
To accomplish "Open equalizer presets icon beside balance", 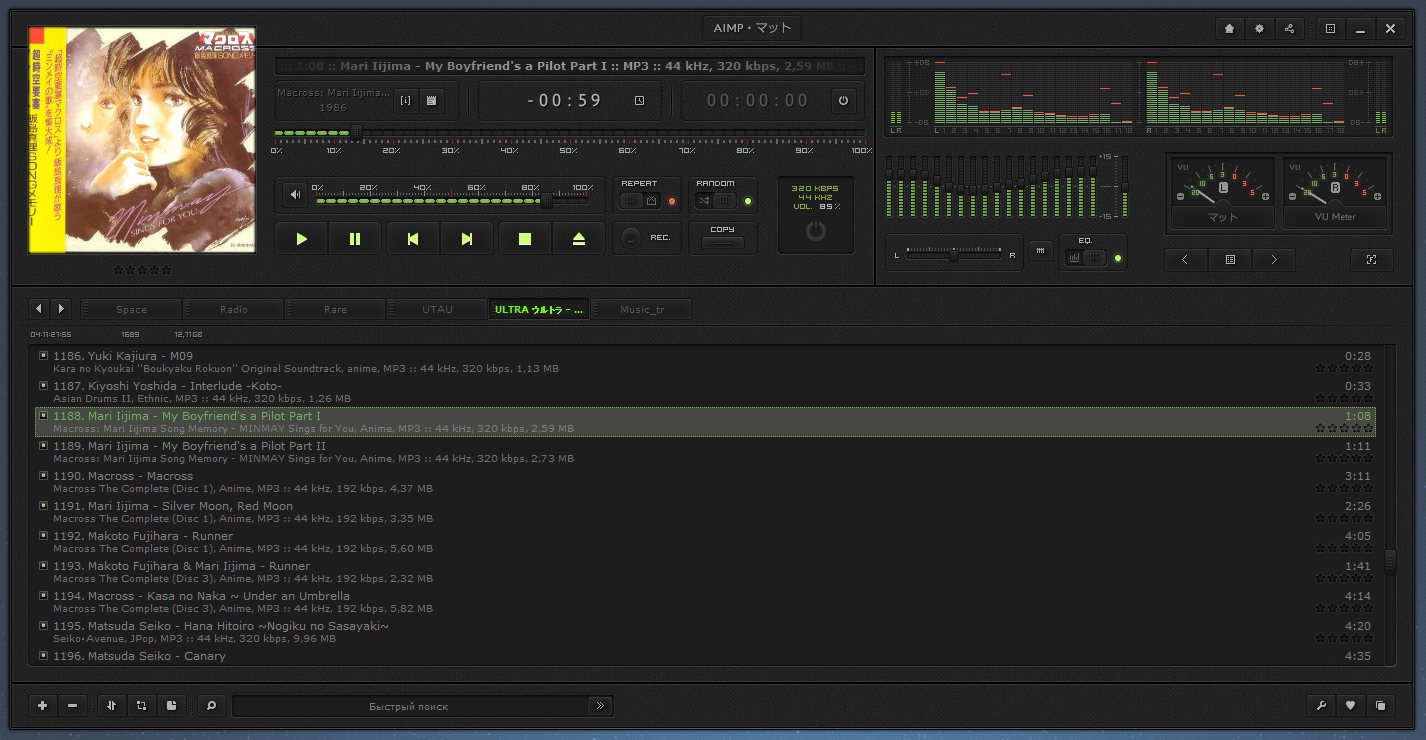I will coord(1041,251).
